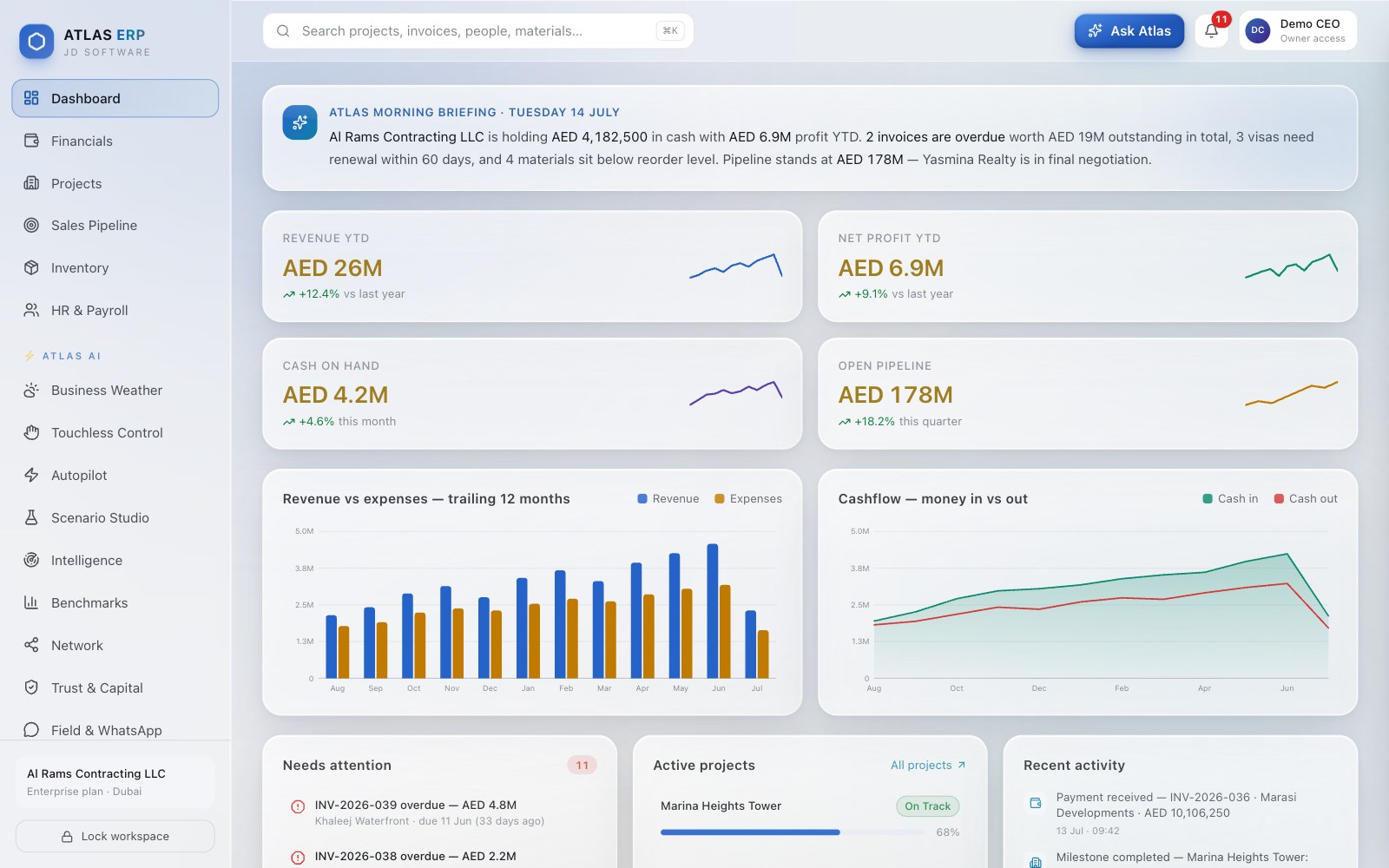
Task: Click the Network share icon
Action: 31,645
